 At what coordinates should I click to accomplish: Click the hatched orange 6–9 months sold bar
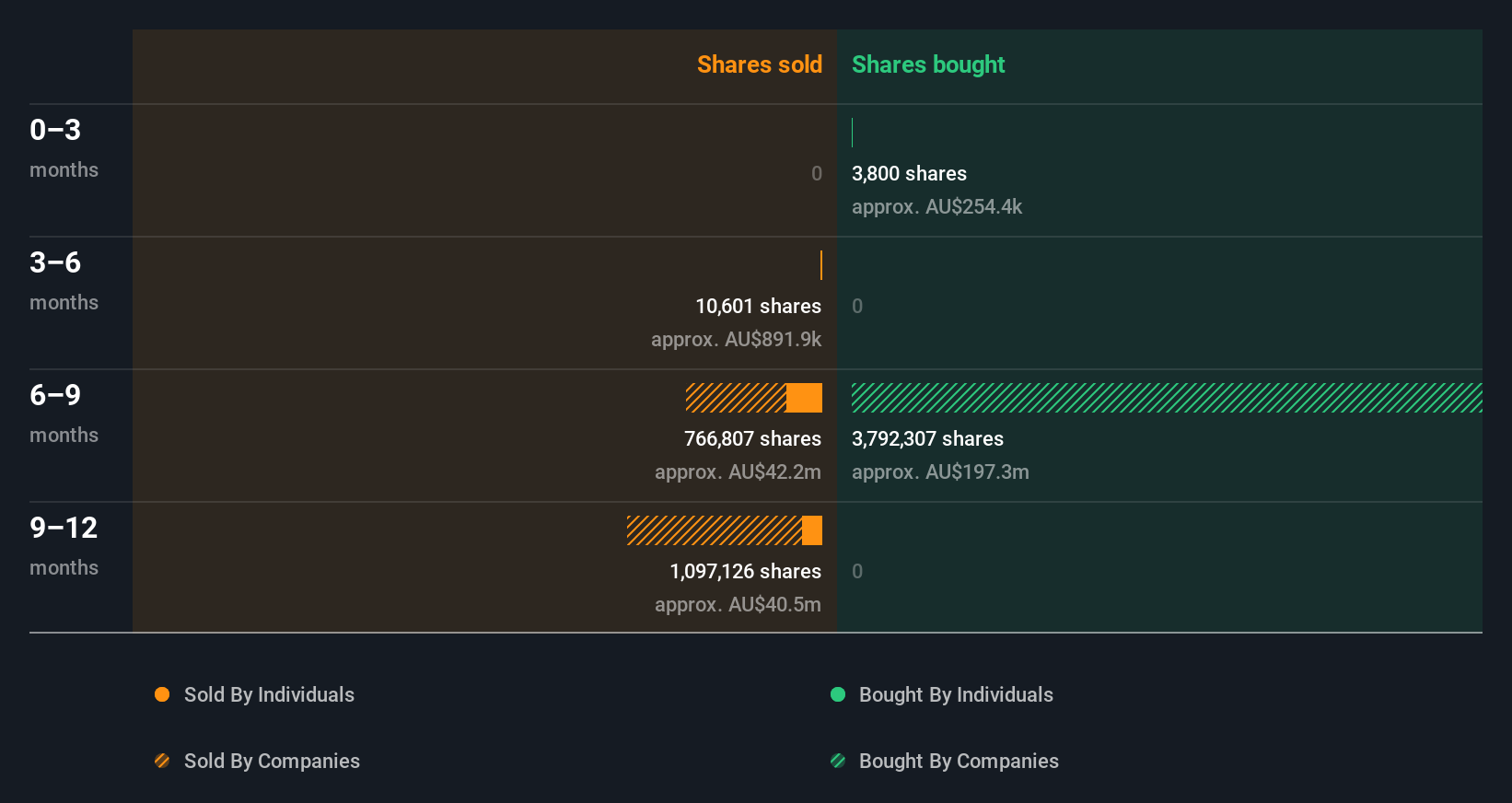(x=736, y=398)
